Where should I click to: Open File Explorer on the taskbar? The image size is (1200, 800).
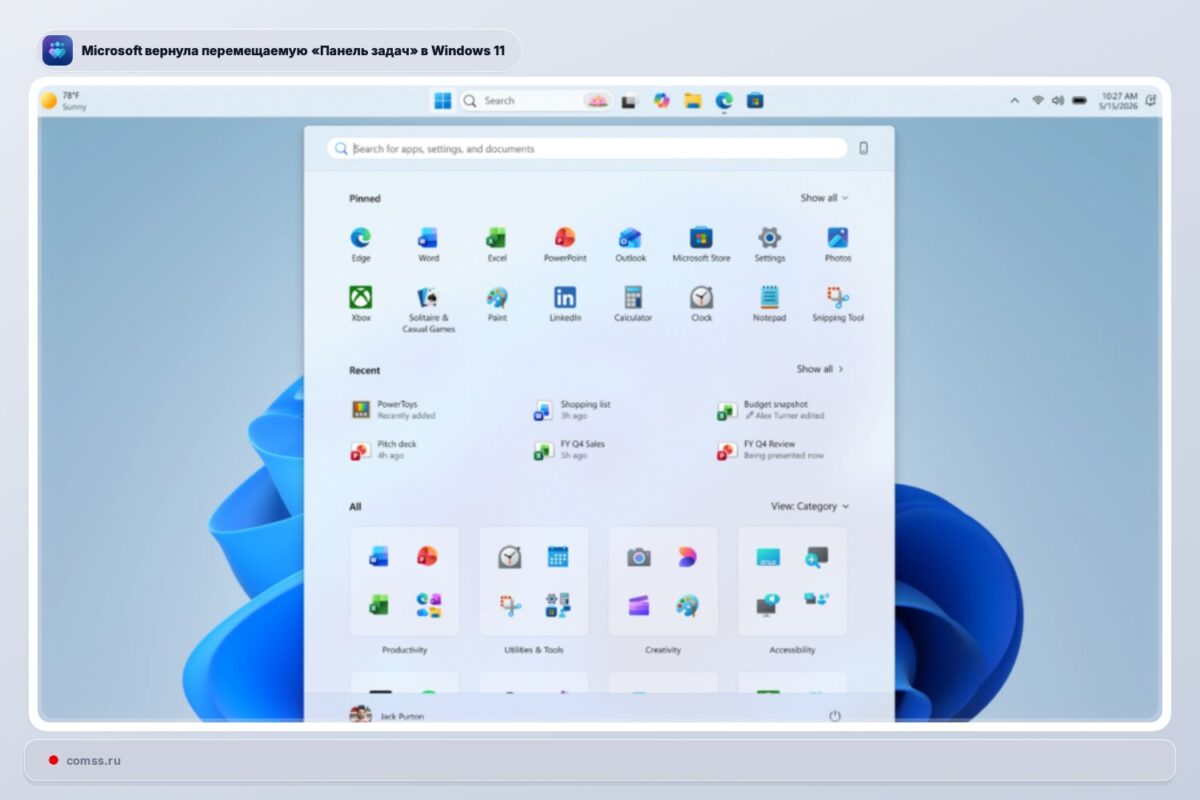point(692,100)
